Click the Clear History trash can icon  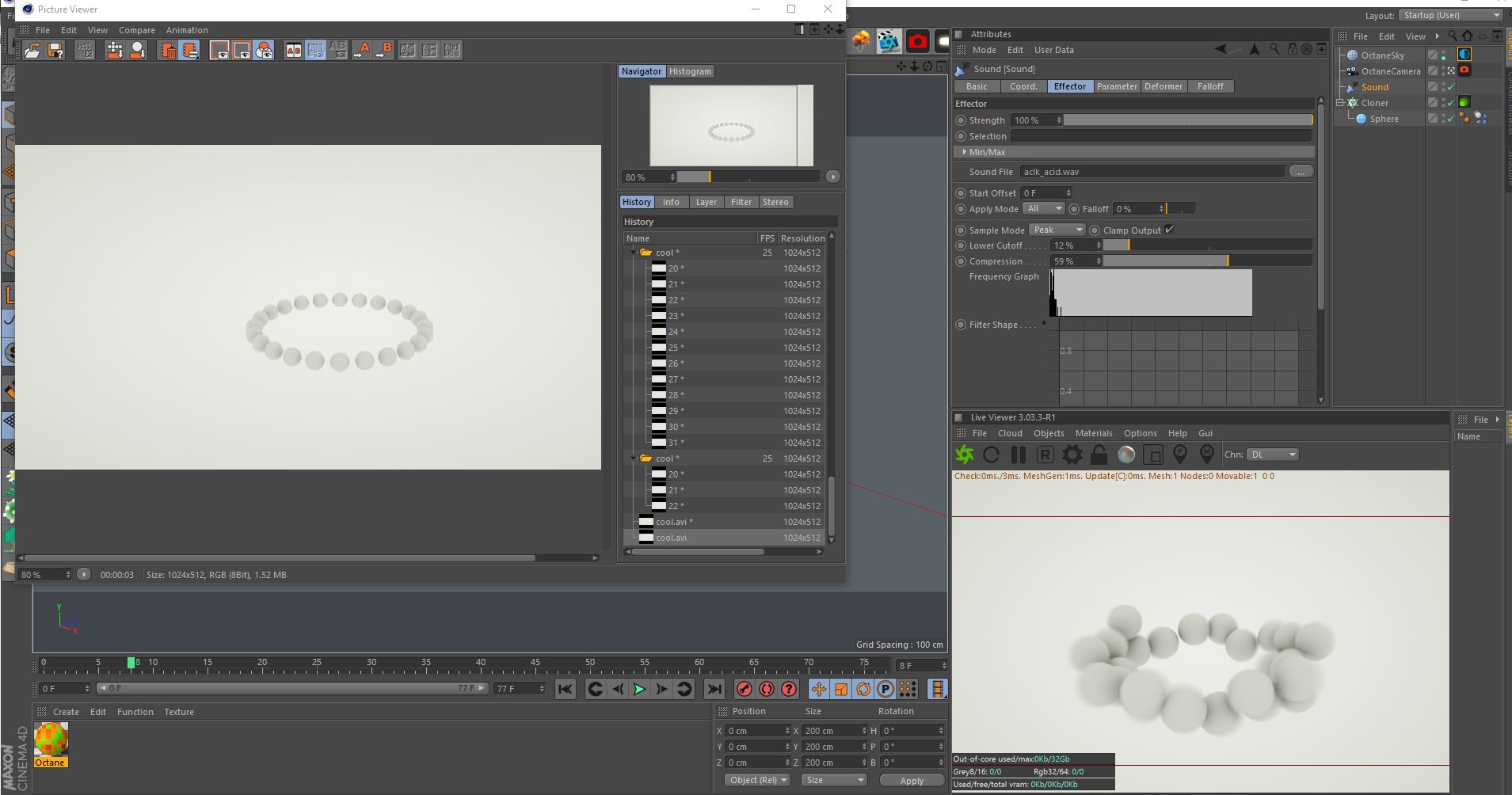(x=167, y=51)
